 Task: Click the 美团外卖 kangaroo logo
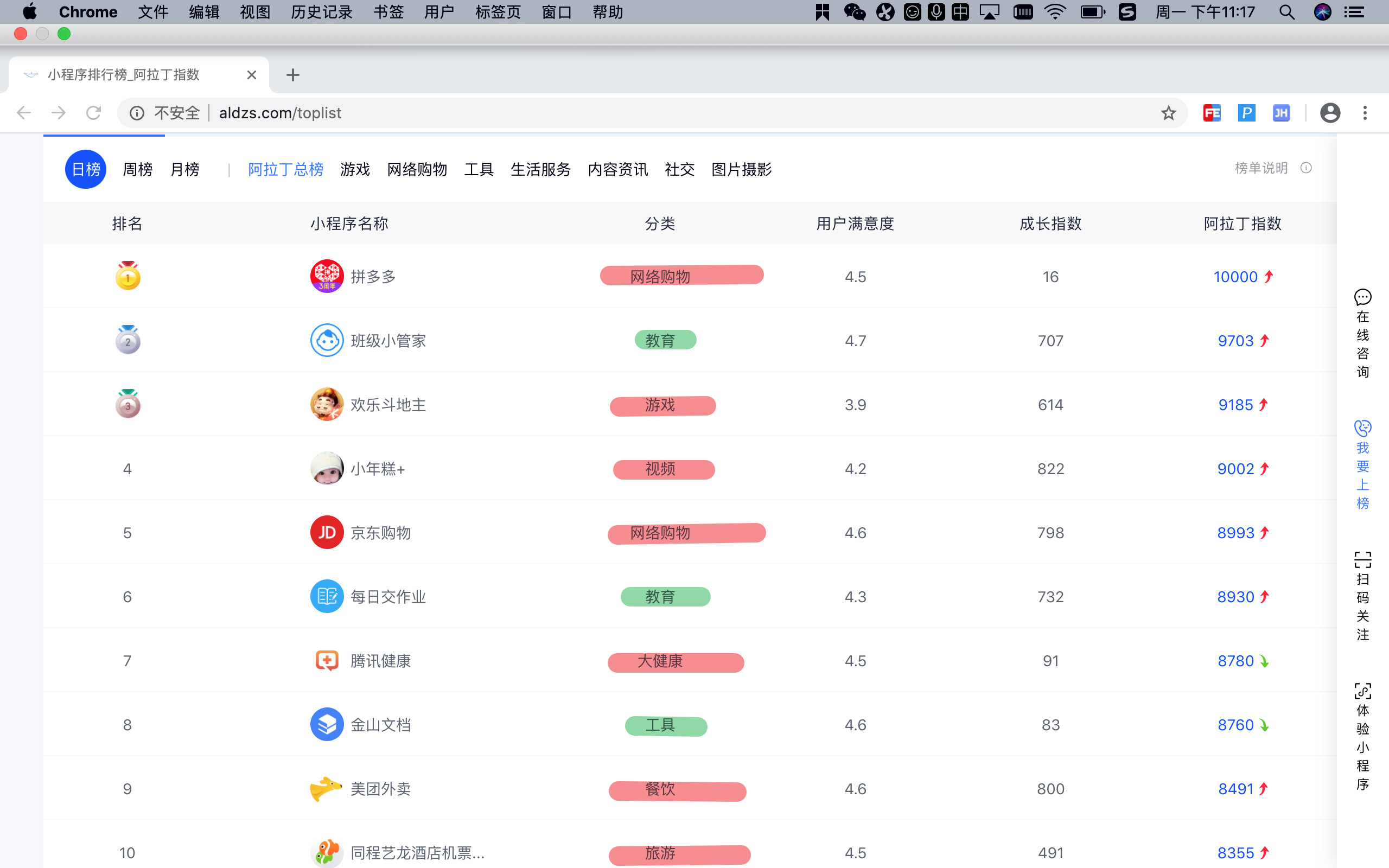[326, 788]
